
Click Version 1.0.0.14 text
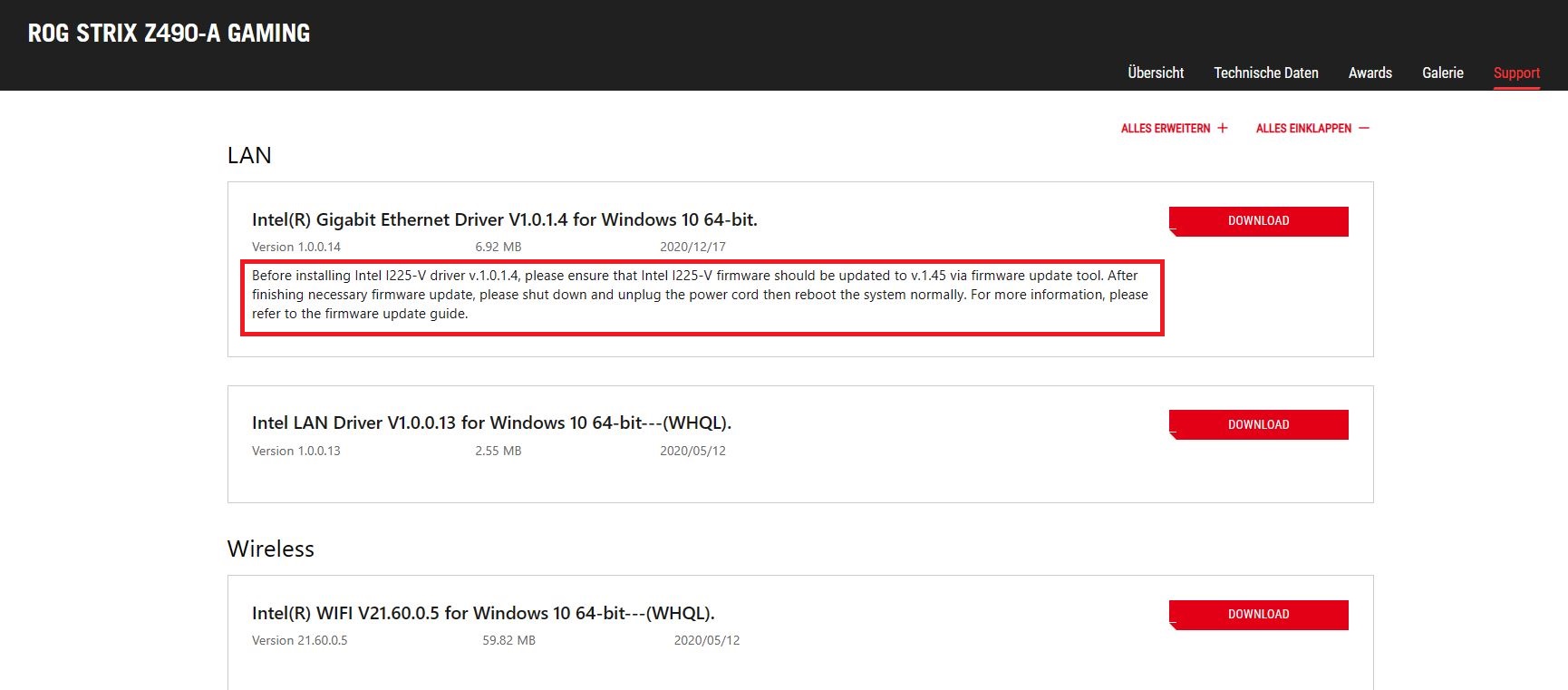click(x=296, y=247)
